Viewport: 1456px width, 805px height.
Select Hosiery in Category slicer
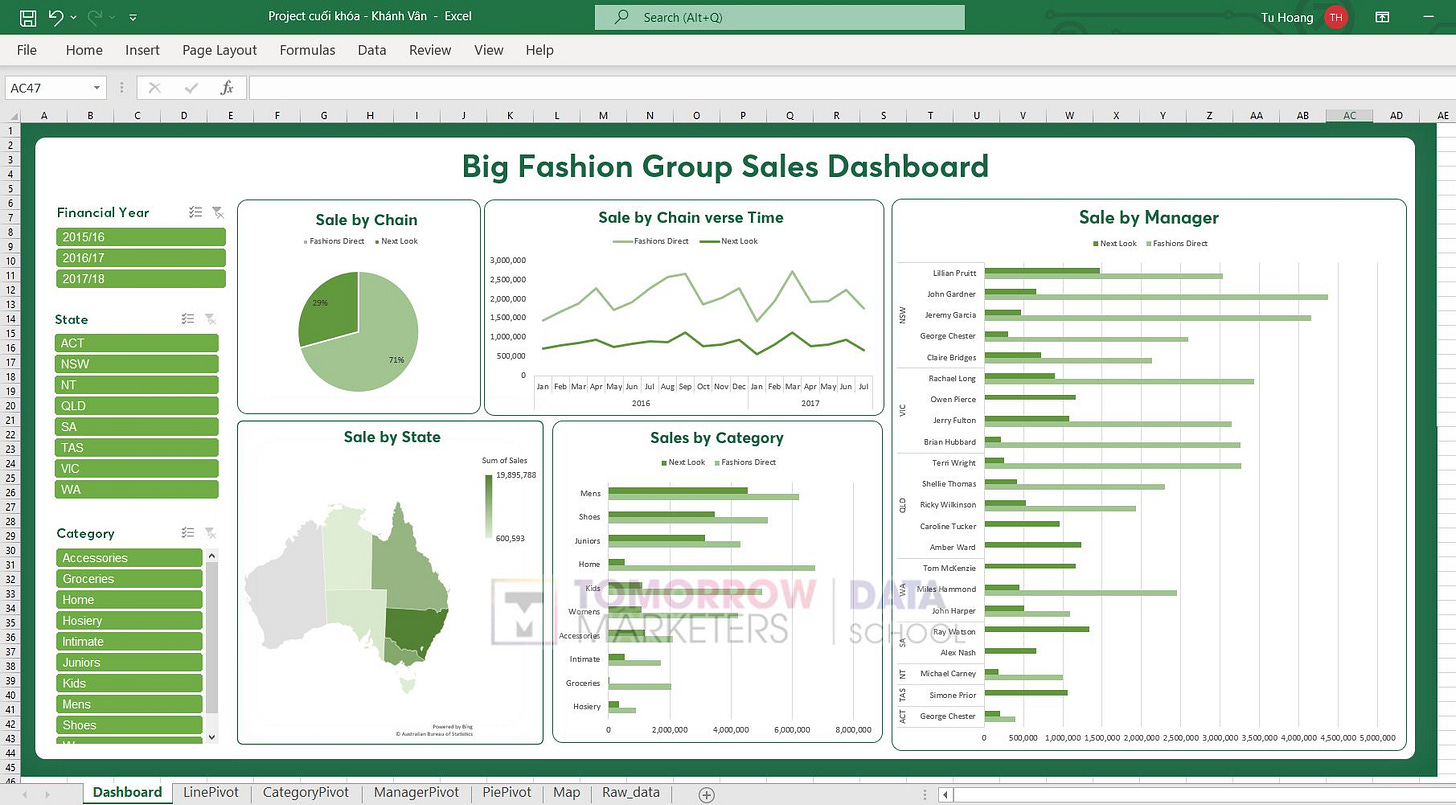(x=130, y=621)
